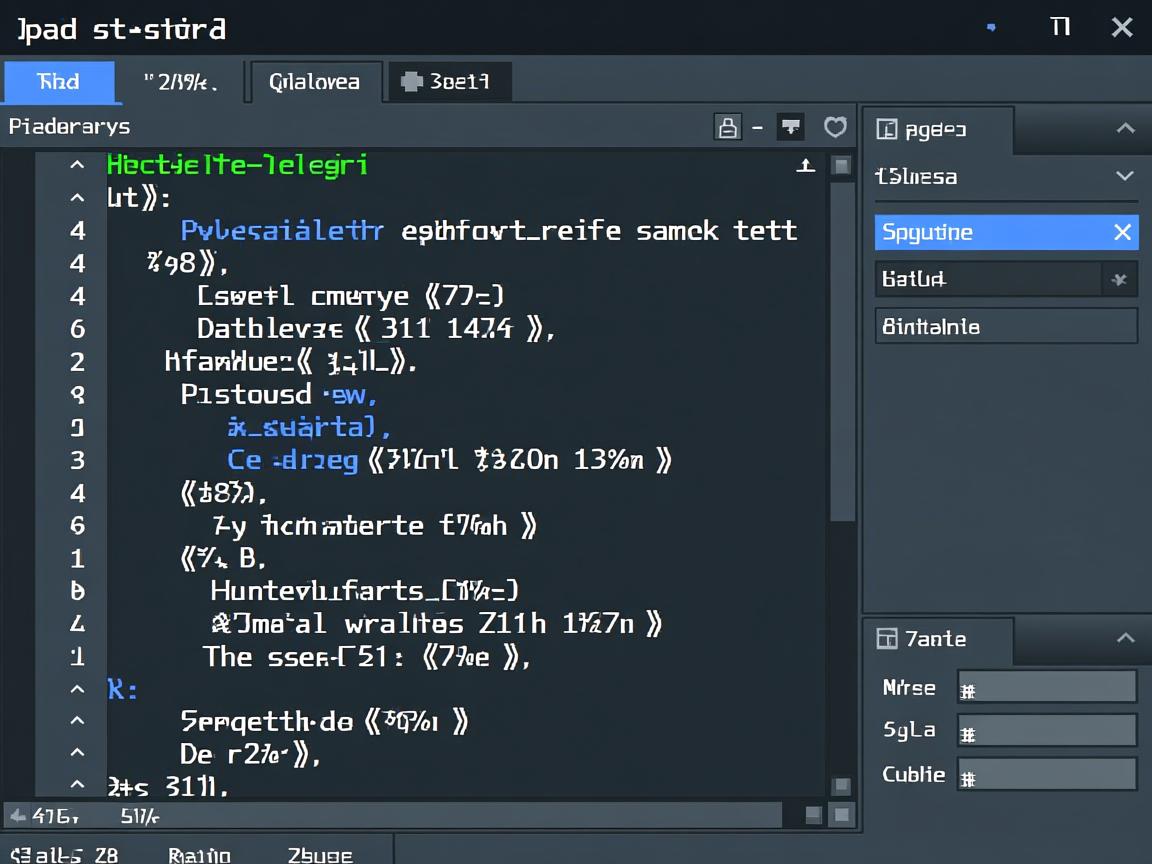Click the Mirse input field

(1046, 688)
